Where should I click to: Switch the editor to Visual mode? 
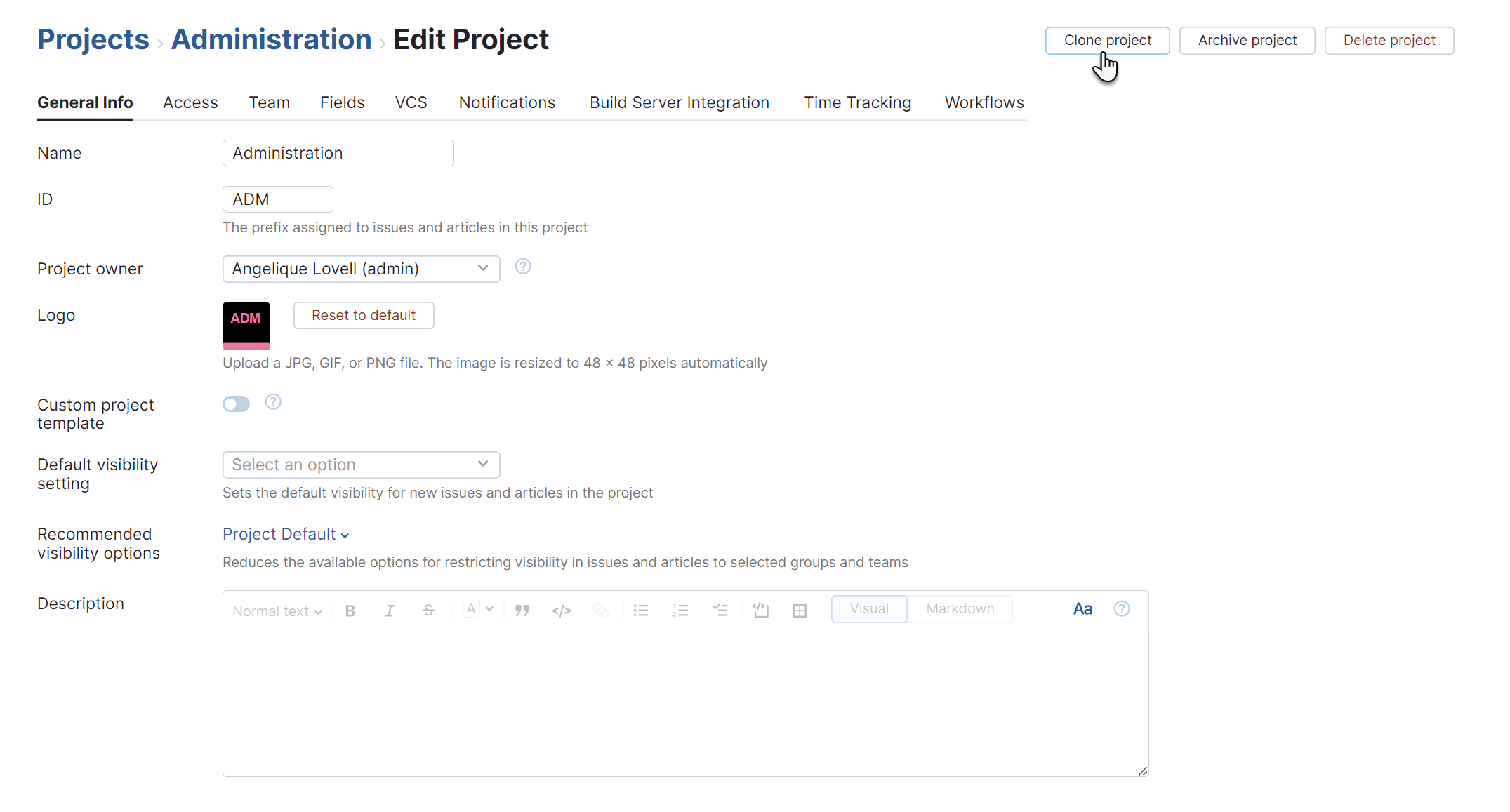pyautogui.click(x=868, y=608)
